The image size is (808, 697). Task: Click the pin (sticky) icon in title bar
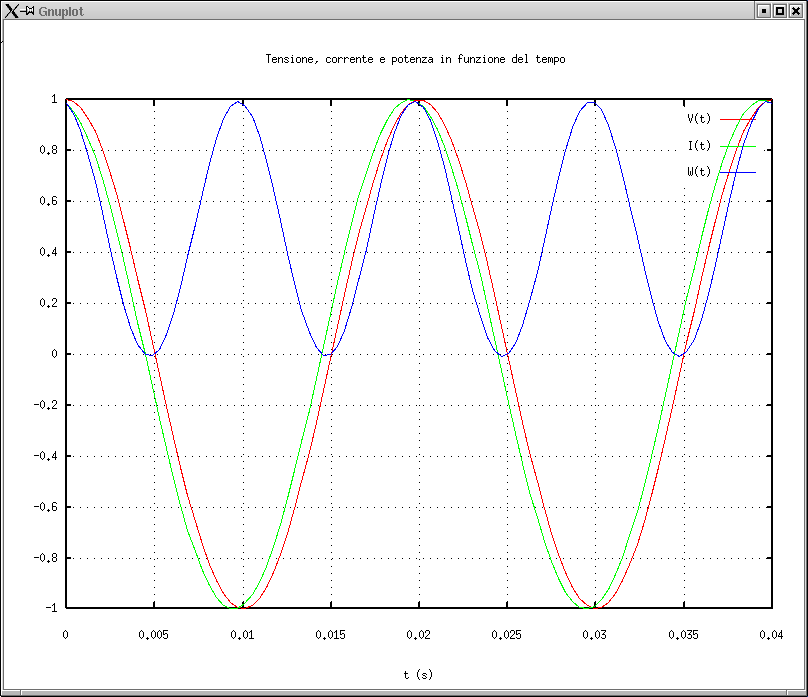pos(29,10)
